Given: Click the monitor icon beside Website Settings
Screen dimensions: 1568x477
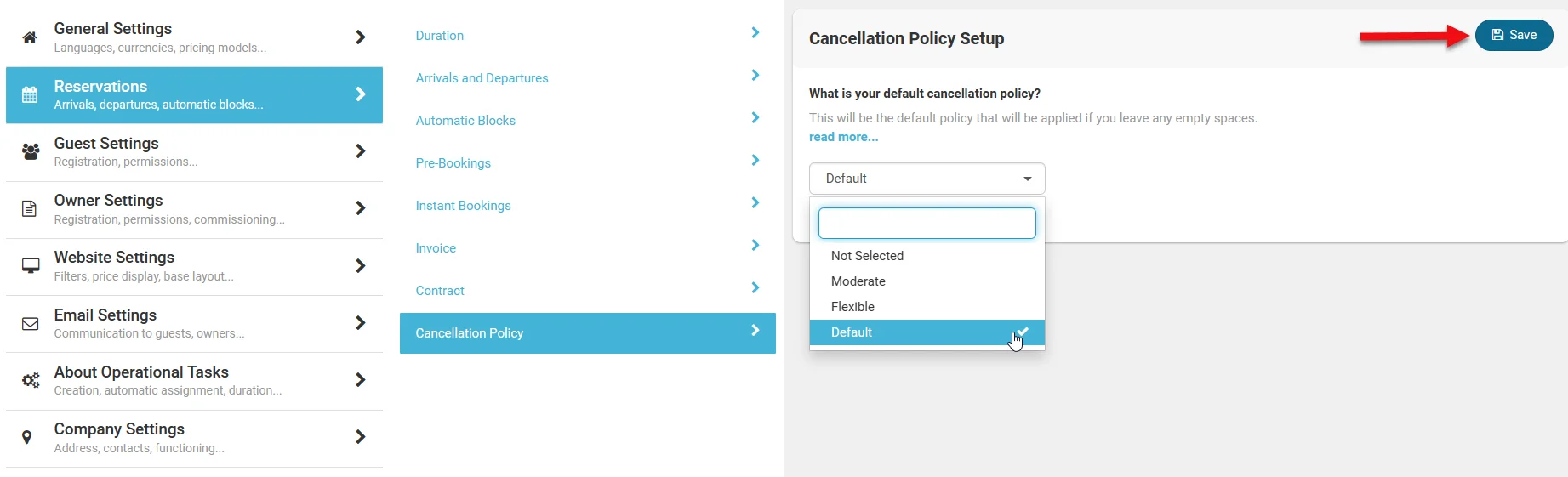Looking at the screenshot, I should 31,266.
